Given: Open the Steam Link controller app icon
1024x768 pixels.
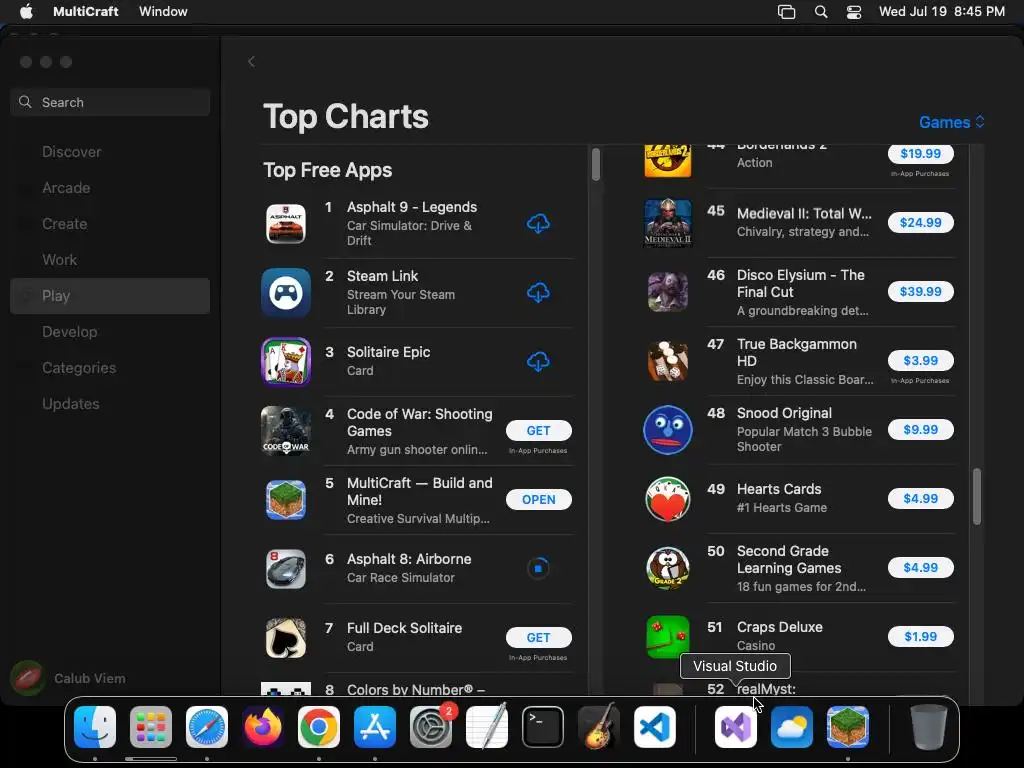Looking at the screenshot, I should click(x=286, y=293).
